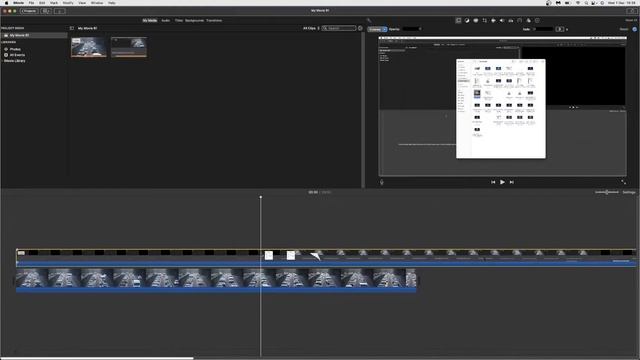Switch to the Titles tab
The width and height of the screenshot is (640, 360).
tap(179, 20)
